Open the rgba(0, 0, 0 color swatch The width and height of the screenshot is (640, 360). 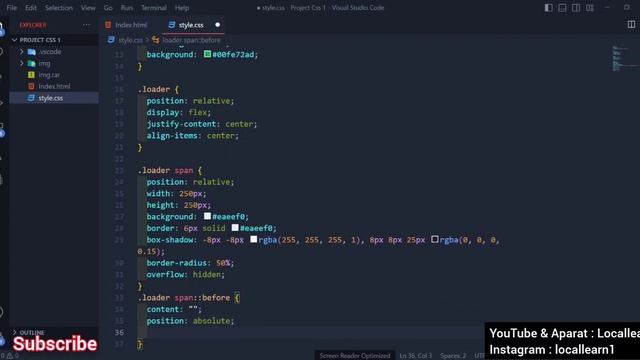coord(435,240)
